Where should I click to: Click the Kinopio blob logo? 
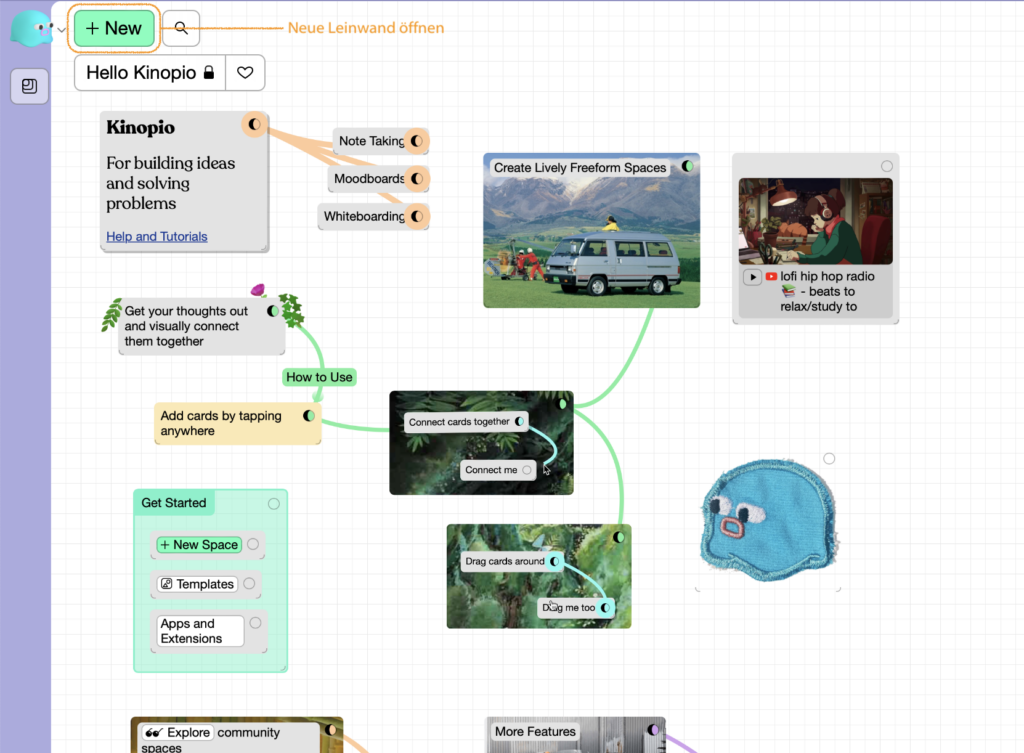coord(30,29)
